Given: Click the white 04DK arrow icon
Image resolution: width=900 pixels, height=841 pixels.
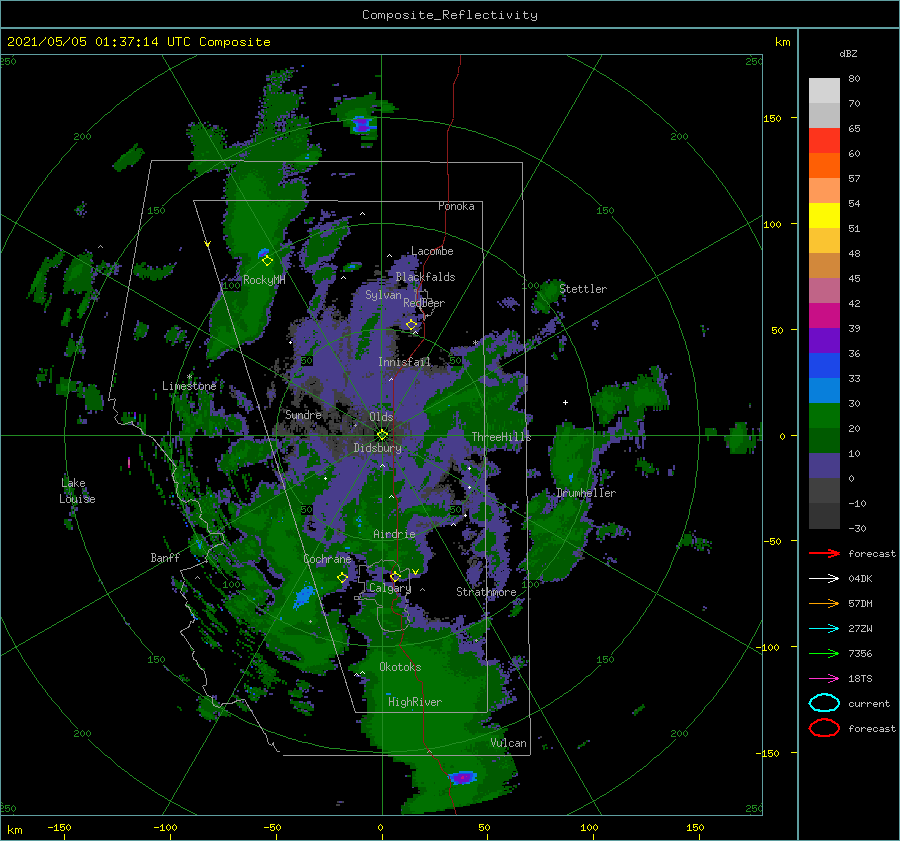Looking at the screenshot, I should click(x=824, y=579).
